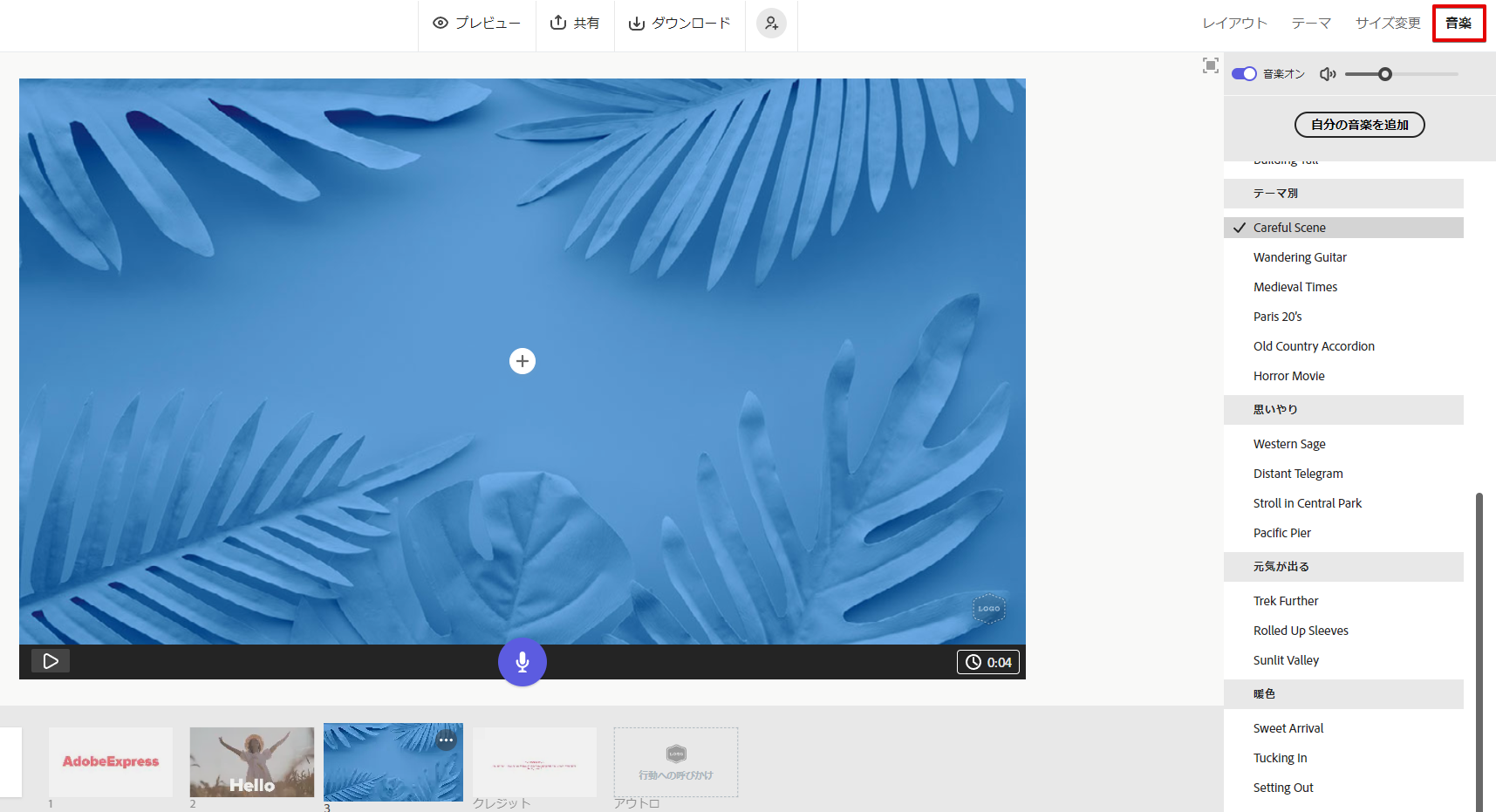Open slide 3 options via the ... icon
The image size is (1496, 812).
447,740
